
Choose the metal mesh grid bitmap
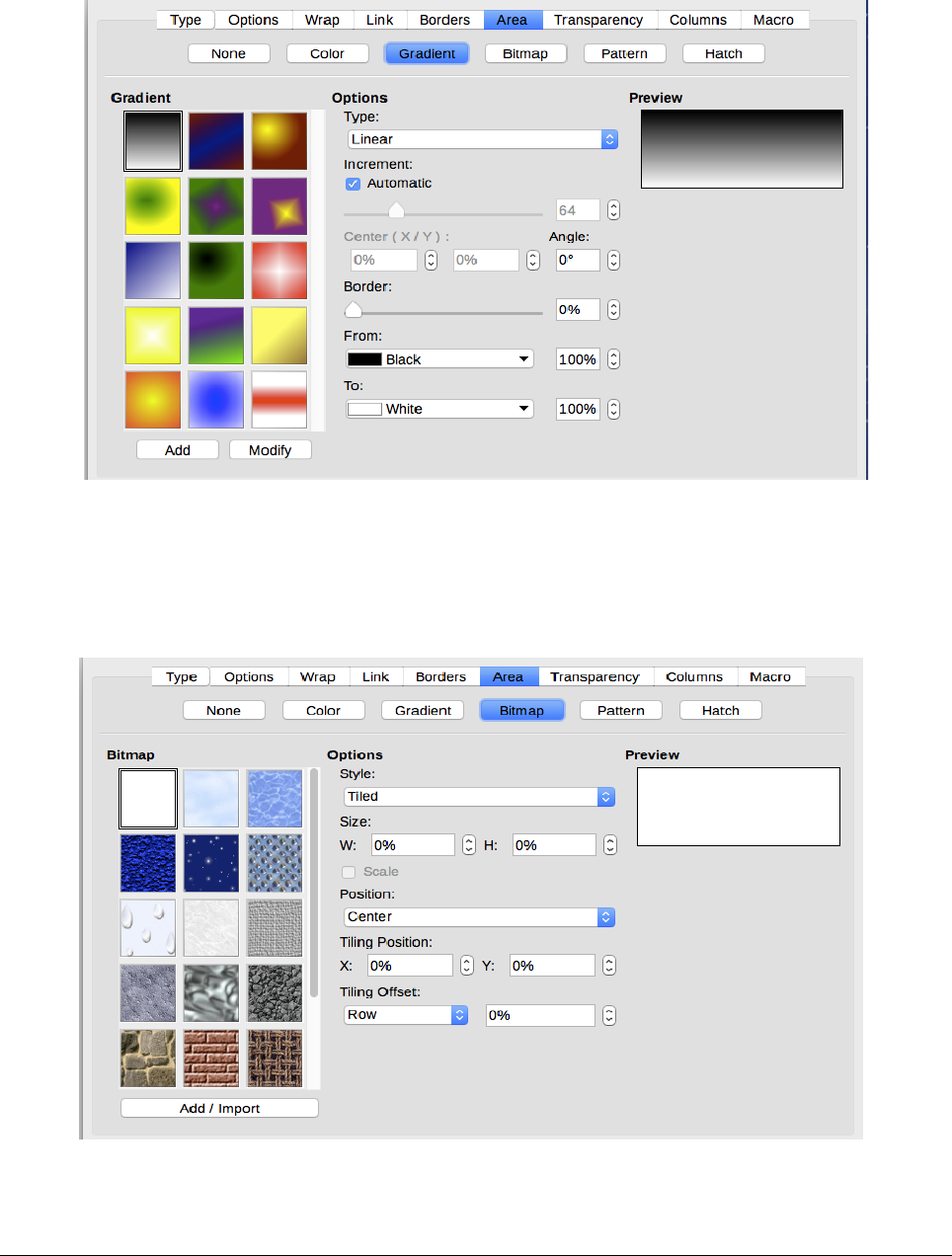click(x=275, y=863)
